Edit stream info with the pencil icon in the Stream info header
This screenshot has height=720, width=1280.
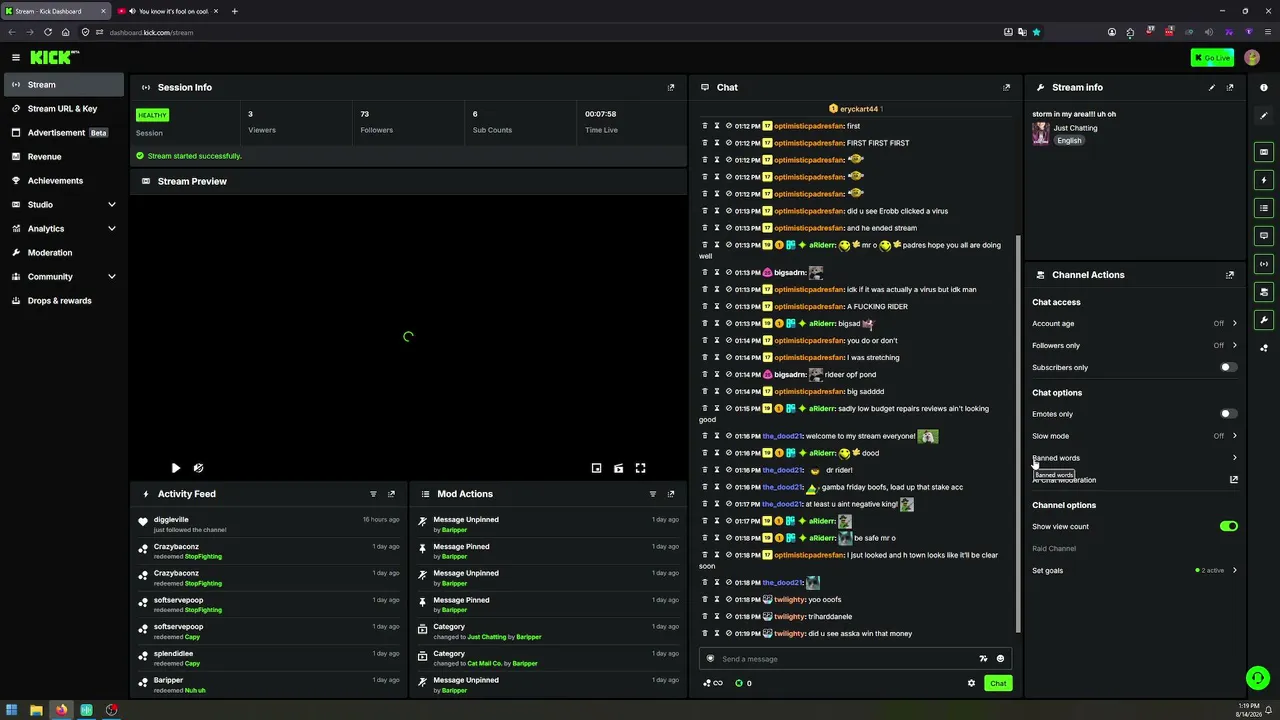click(x=1212, y=87)
